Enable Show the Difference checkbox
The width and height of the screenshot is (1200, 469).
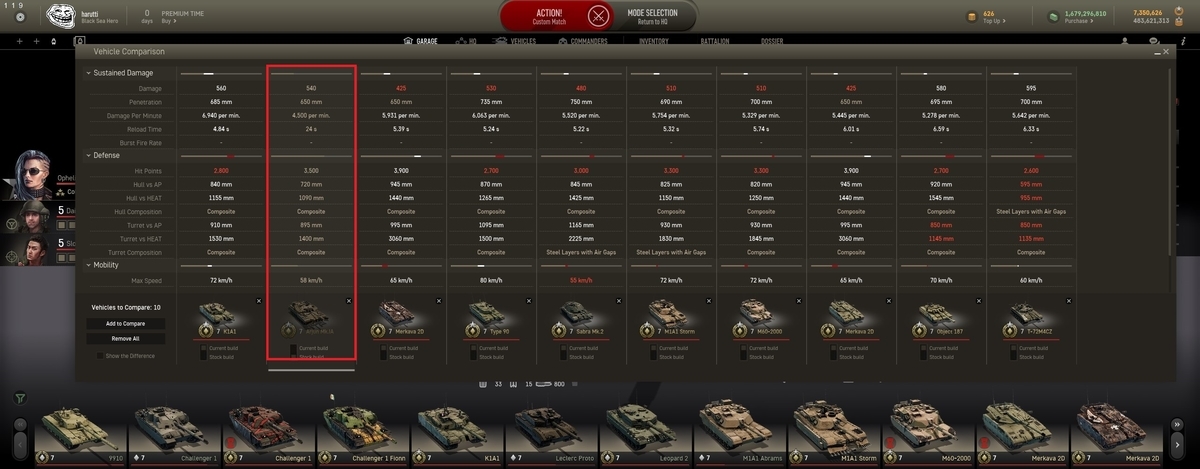(100, 355)
